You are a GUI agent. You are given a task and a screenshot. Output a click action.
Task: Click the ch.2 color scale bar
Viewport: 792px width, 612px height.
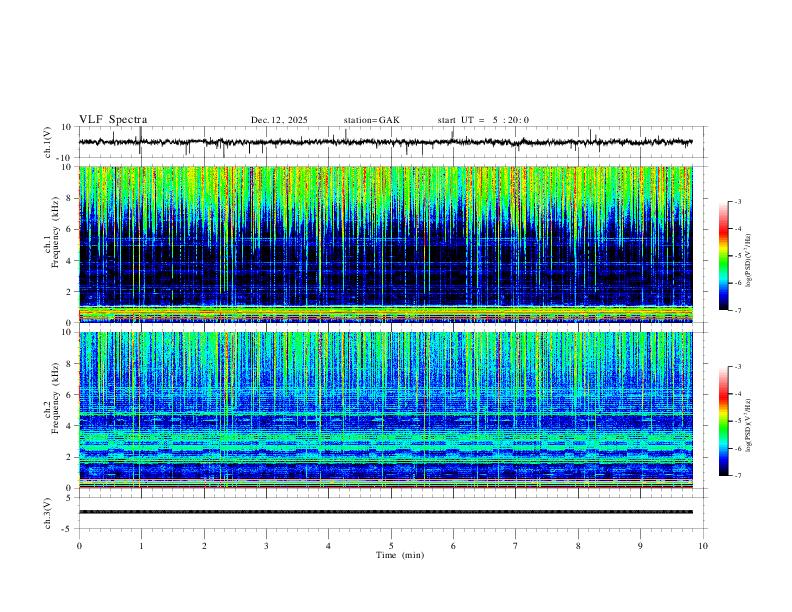(x=723, y=421)
